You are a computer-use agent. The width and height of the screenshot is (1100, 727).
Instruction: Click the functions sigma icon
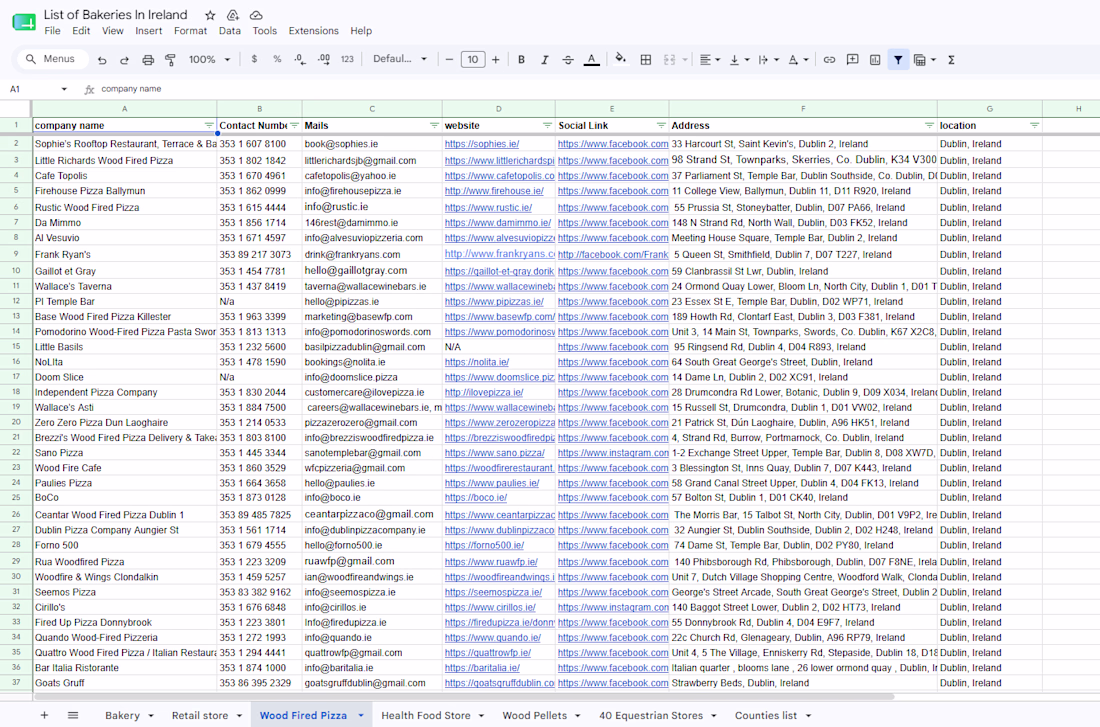pos(951,60)
